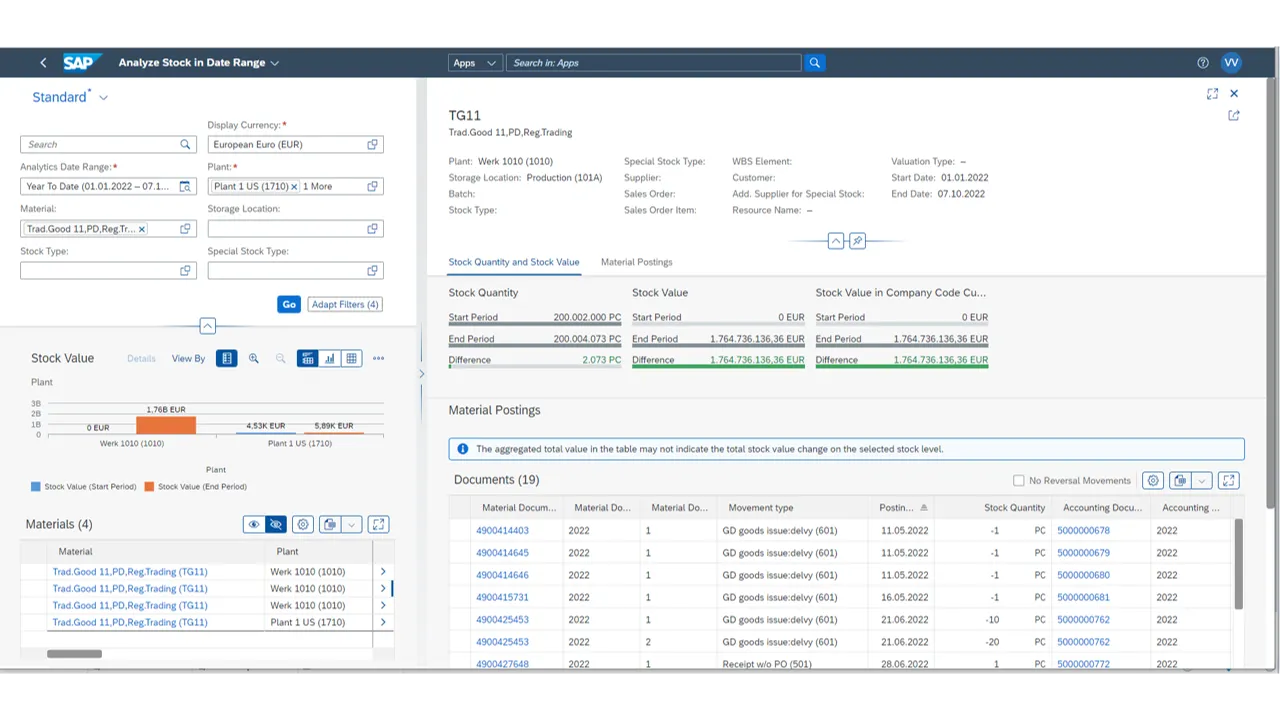Open Documents table settings gear
The height and width of the screenshot is (720, 1280).
pyautogui.click(x=1152, y=480)
